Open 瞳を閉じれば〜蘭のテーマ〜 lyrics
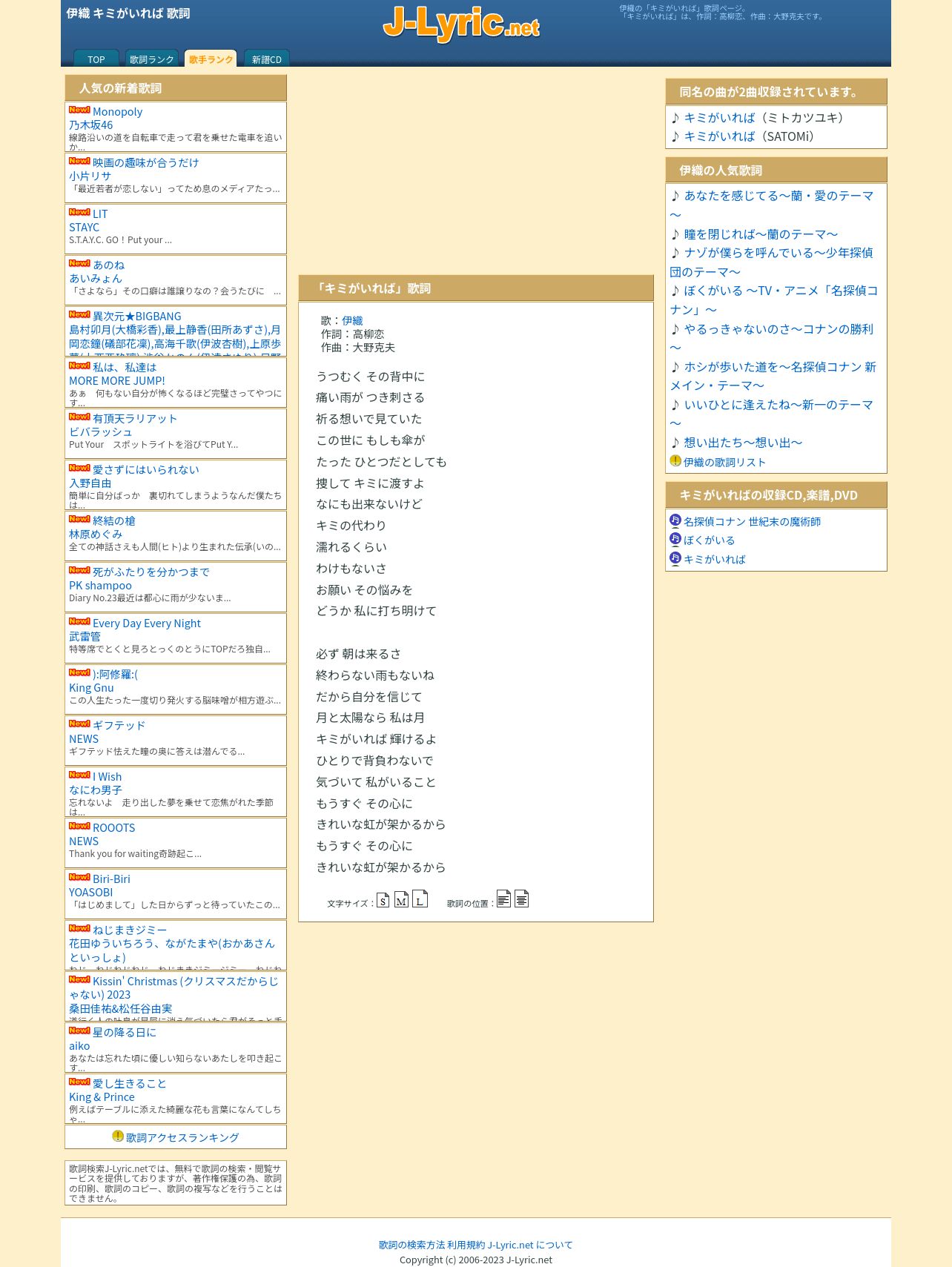 (761, 234)
